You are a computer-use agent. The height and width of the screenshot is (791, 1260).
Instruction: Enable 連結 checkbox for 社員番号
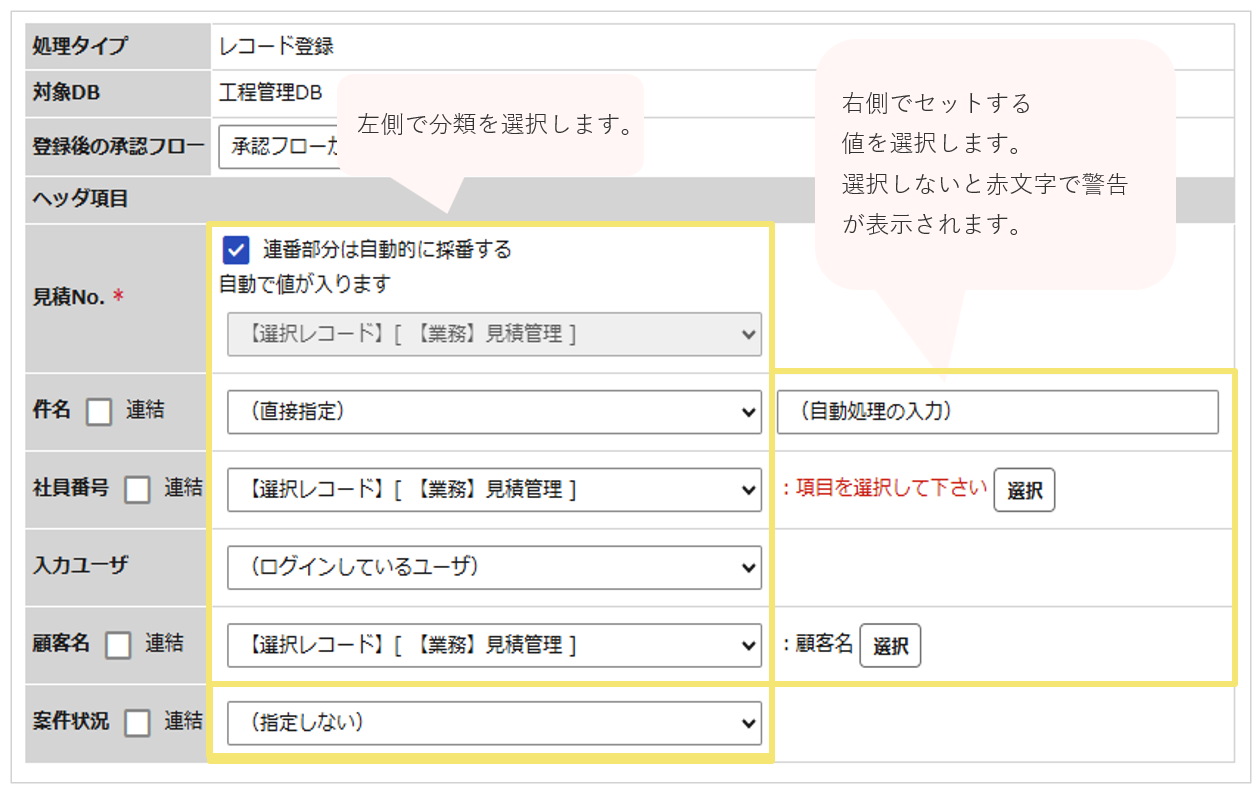pos(138,489)
